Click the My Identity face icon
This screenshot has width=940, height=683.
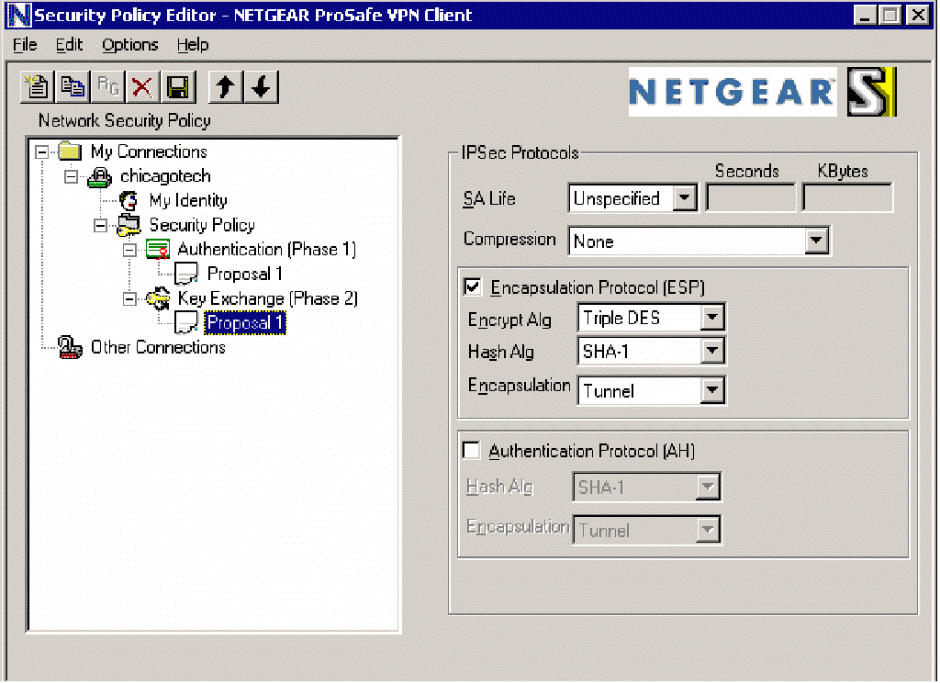[x=128, y=201]
